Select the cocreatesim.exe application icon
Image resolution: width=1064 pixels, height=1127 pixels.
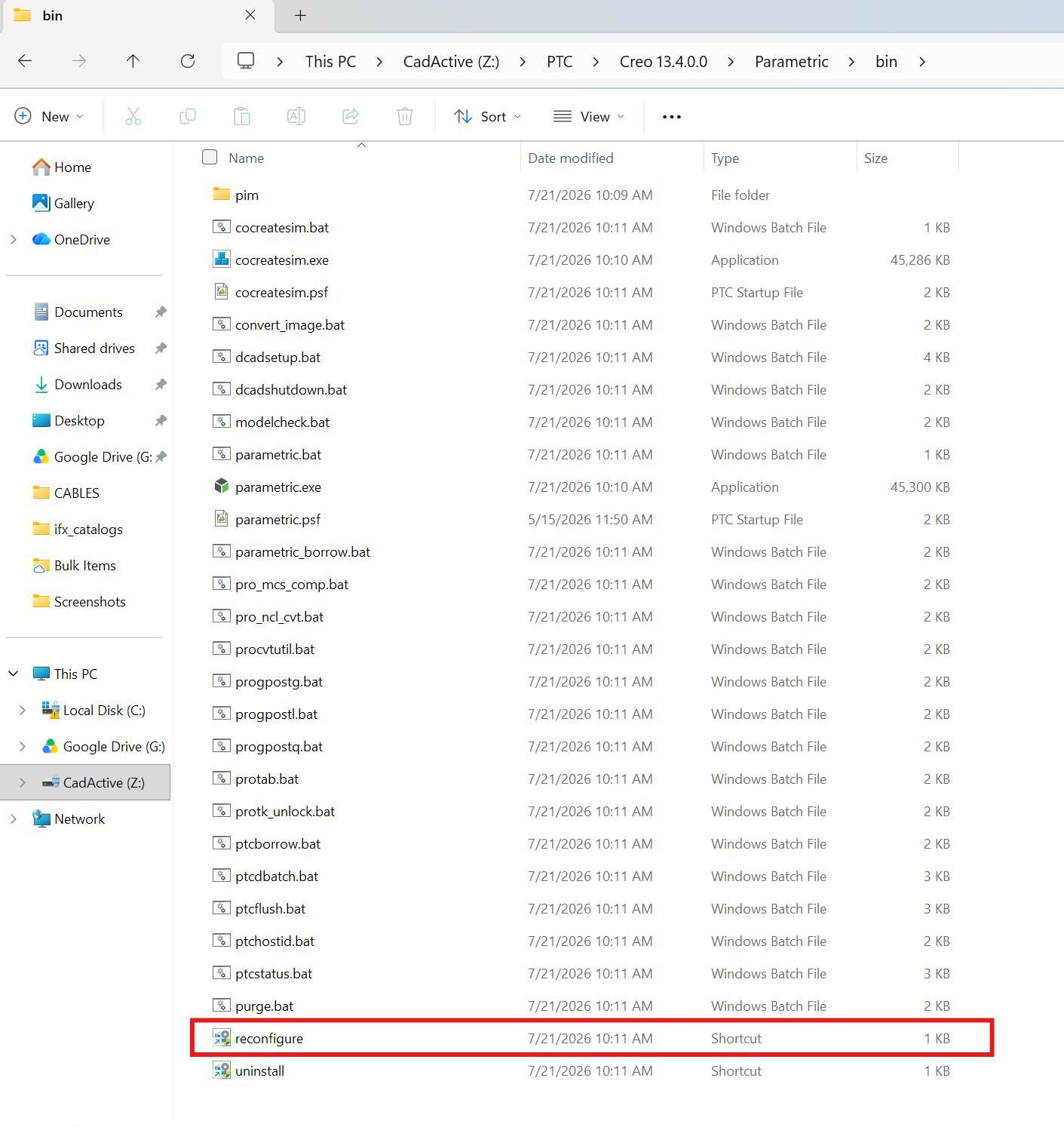(222, 259)
